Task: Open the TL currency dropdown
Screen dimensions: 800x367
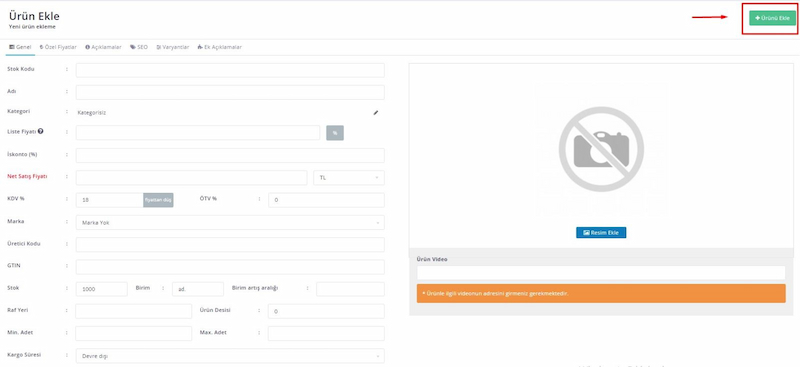Action: 349,178
